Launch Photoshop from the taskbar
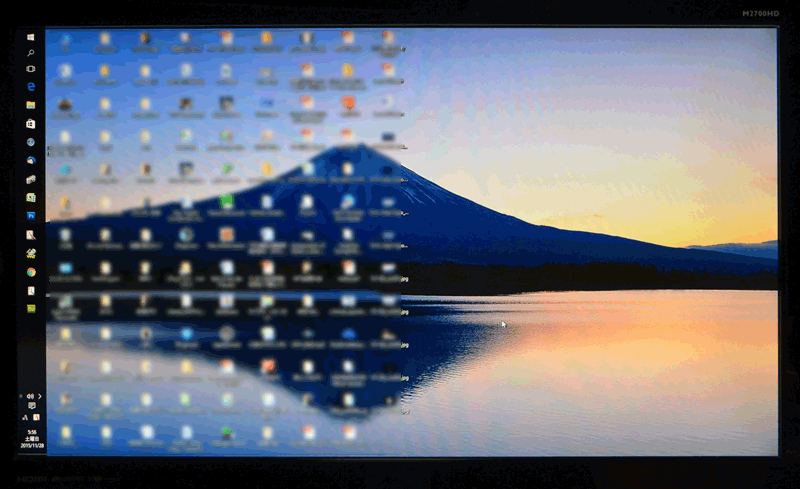800x489 pixels. tap(31, 216)
